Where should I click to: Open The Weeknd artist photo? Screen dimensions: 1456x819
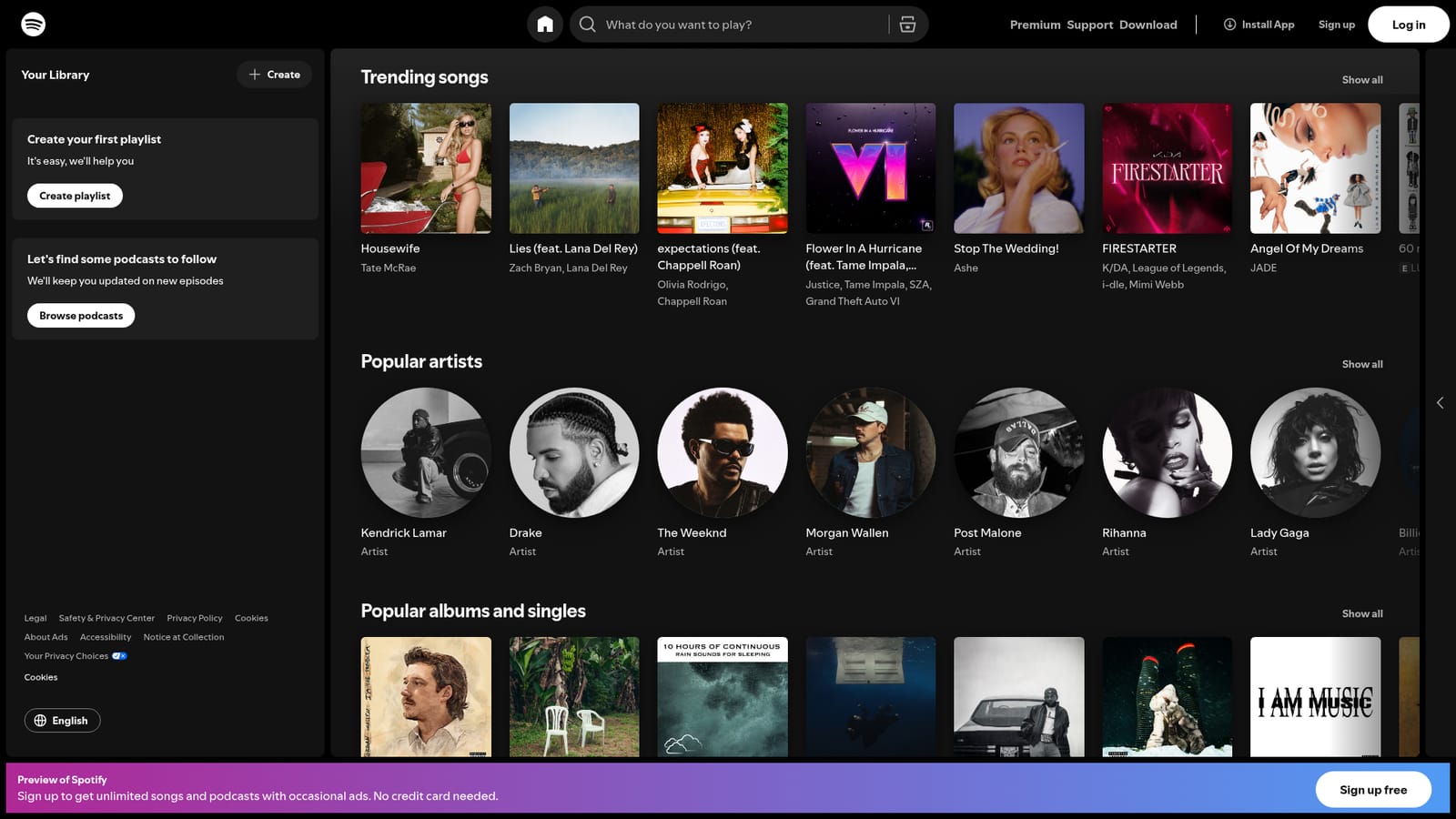pos(723,453)
